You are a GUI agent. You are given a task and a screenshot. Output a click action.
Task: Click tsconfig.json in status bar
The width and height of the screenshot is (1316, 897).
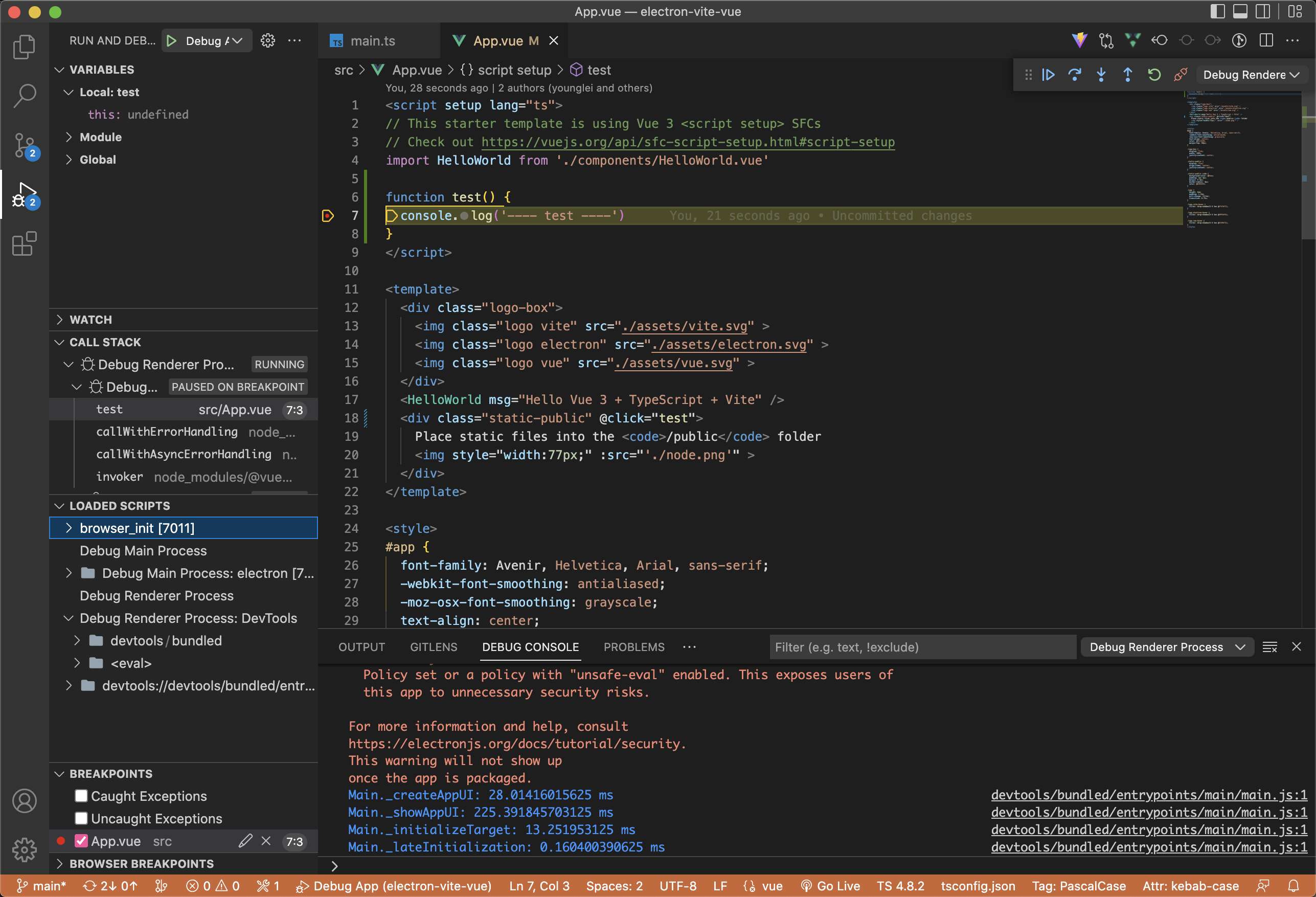[x=978, y=886]
